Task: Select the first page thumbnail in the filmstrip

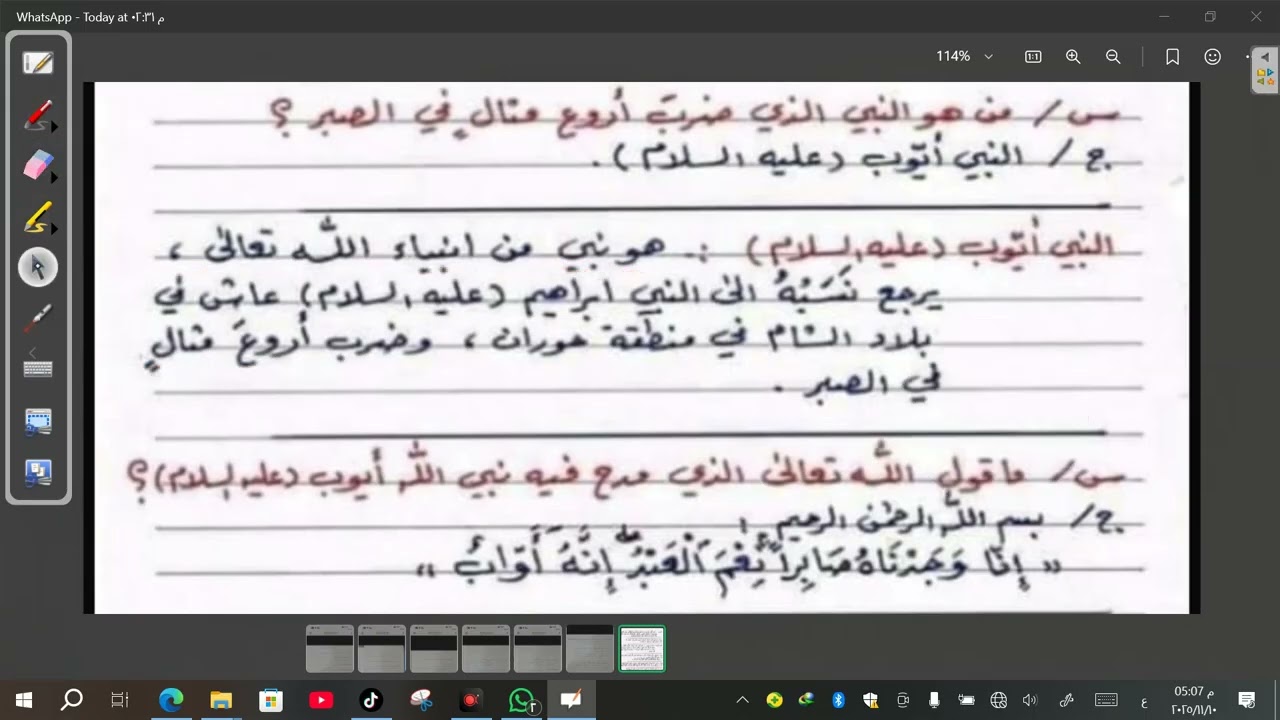Action: pos(330,649)
